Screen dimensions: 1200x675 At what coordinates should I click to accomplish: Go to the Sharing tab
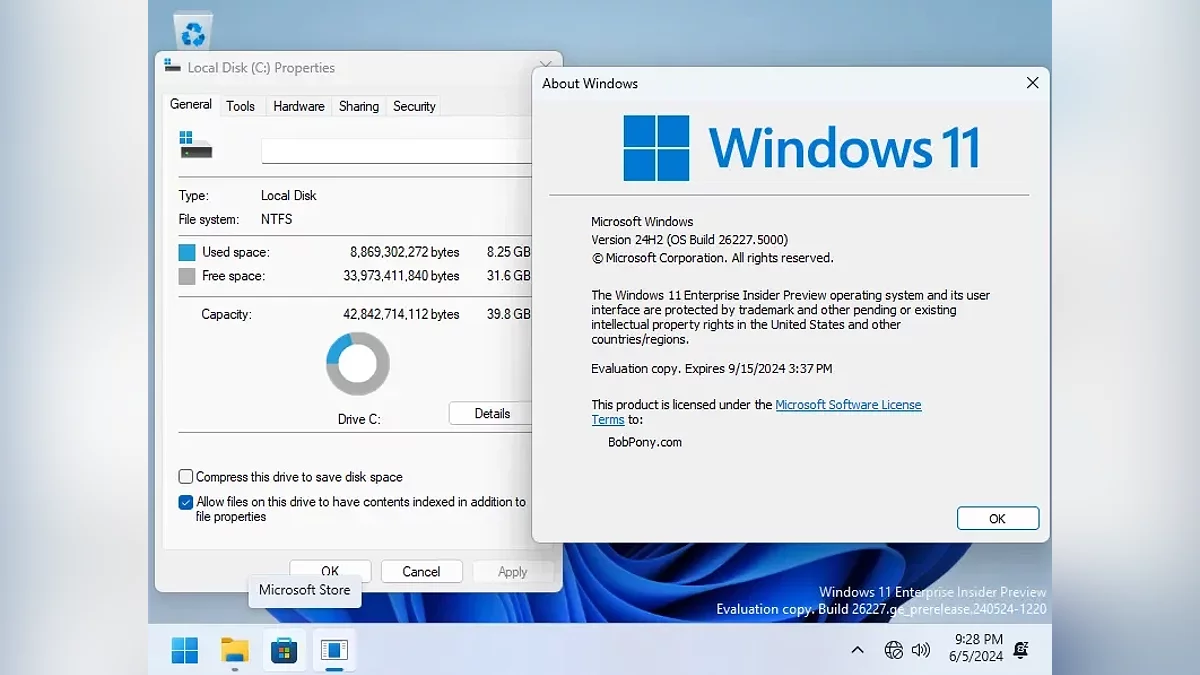coord(358,106)
